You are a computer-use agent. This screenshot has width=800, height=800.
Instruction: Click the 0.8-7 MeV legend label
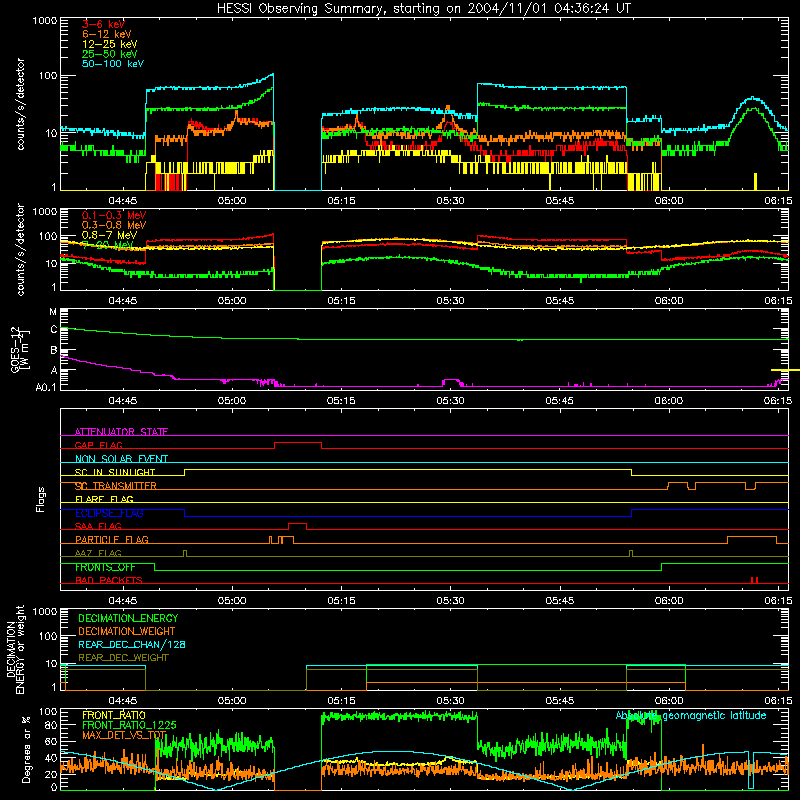(x=109, y=235)
